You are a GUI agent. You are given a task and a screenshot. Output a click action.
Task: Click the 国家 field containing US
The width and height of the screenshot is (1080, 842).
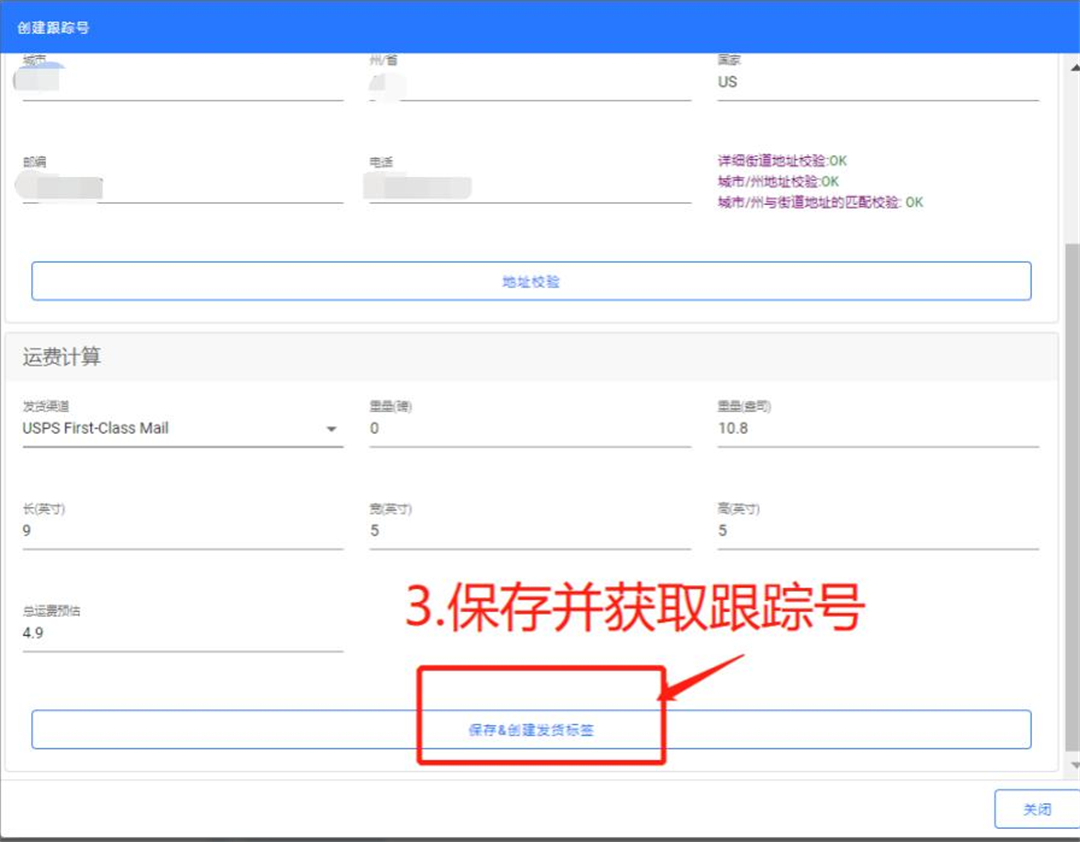click(x=878, y=83)
